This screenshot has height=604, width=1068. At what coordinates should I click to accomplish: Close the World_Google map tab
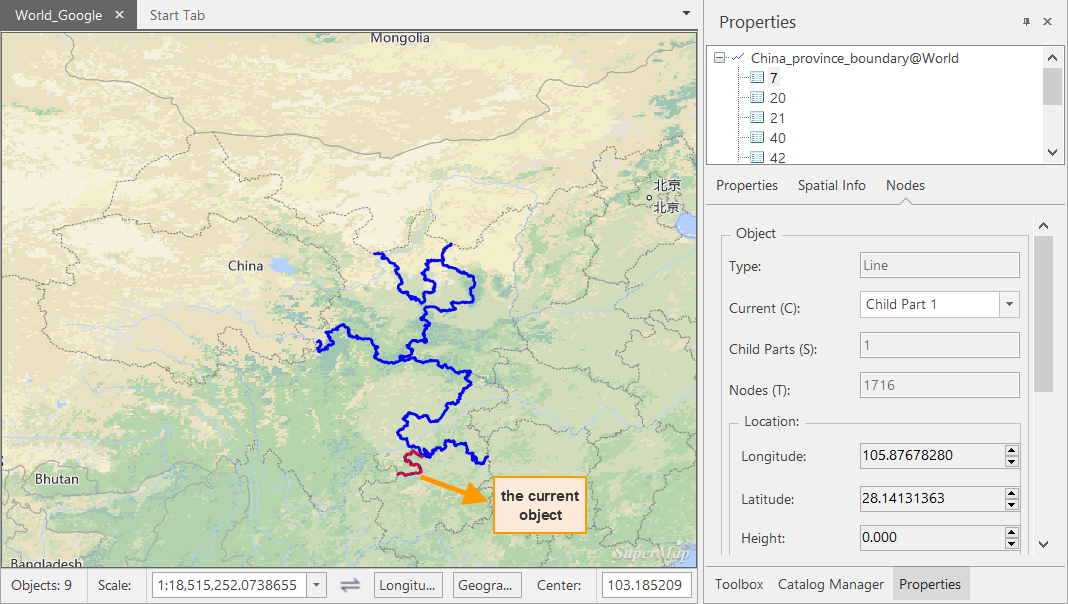[119, 15]
